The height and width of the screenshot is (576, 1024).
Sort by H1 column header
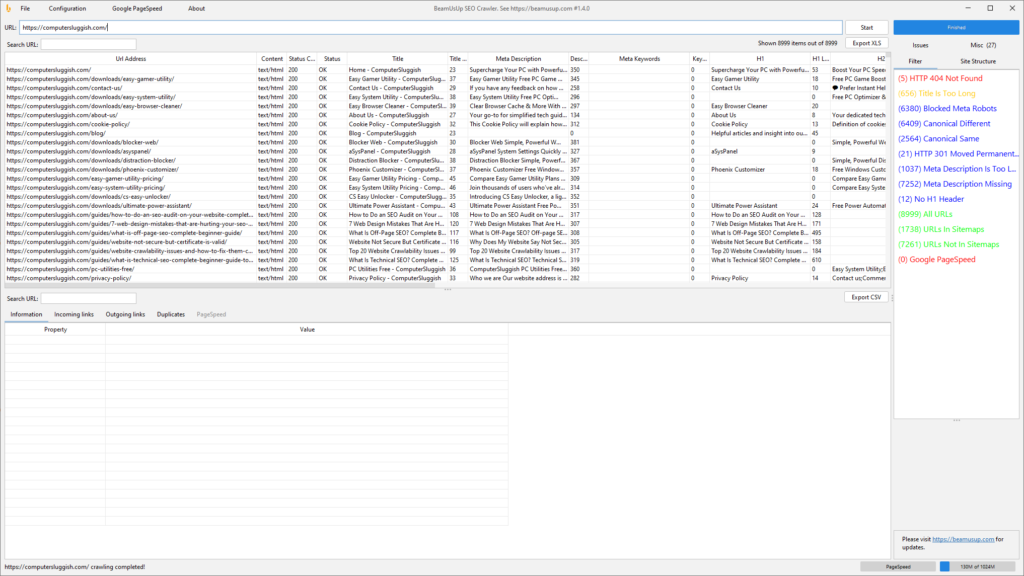[x=760, y=59]
